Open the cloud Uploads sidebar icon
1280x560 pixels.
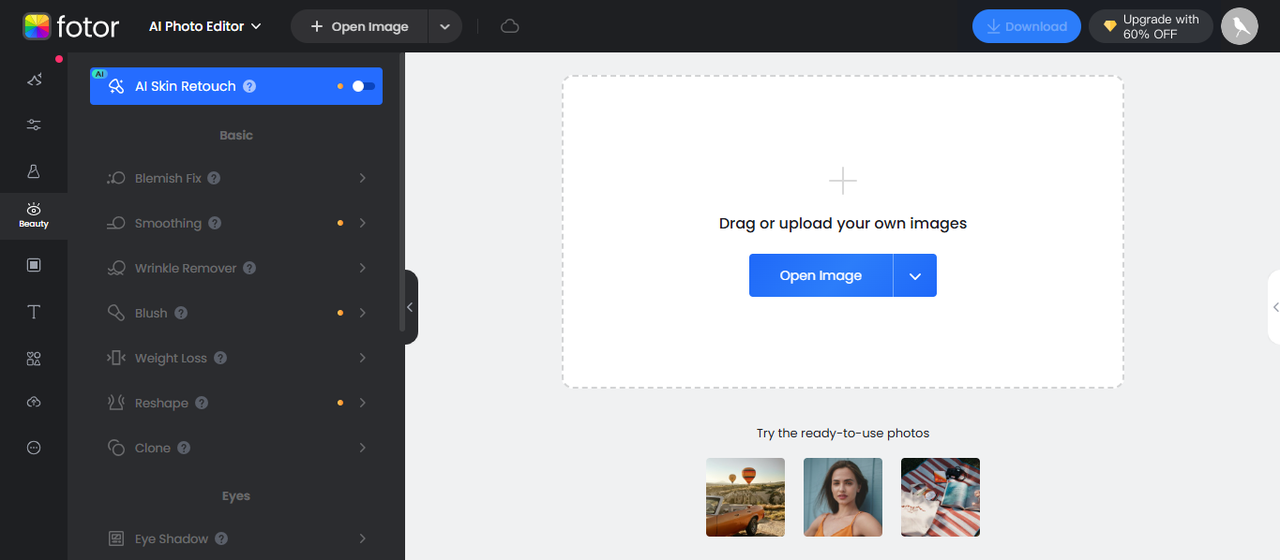[x=34, y=402]
